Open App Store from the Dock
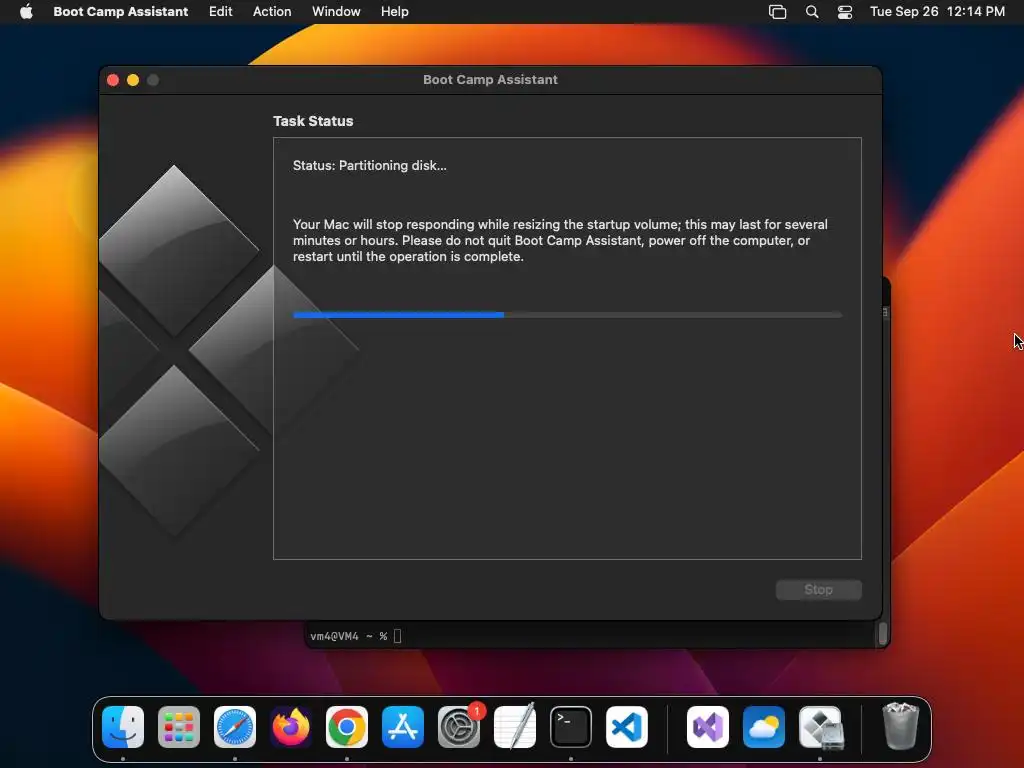This screenshot has width=1024, height=768. click(402, 727)
